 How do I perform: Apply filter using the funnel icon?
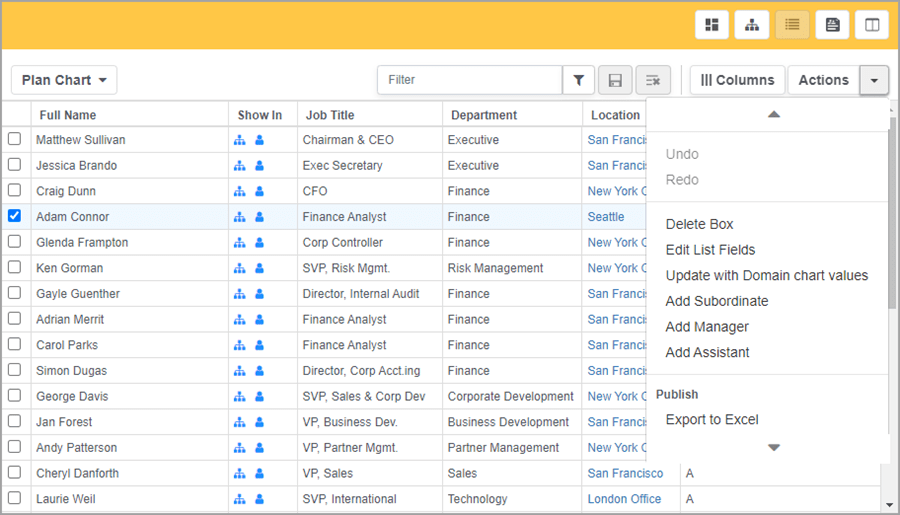(579, 80)
